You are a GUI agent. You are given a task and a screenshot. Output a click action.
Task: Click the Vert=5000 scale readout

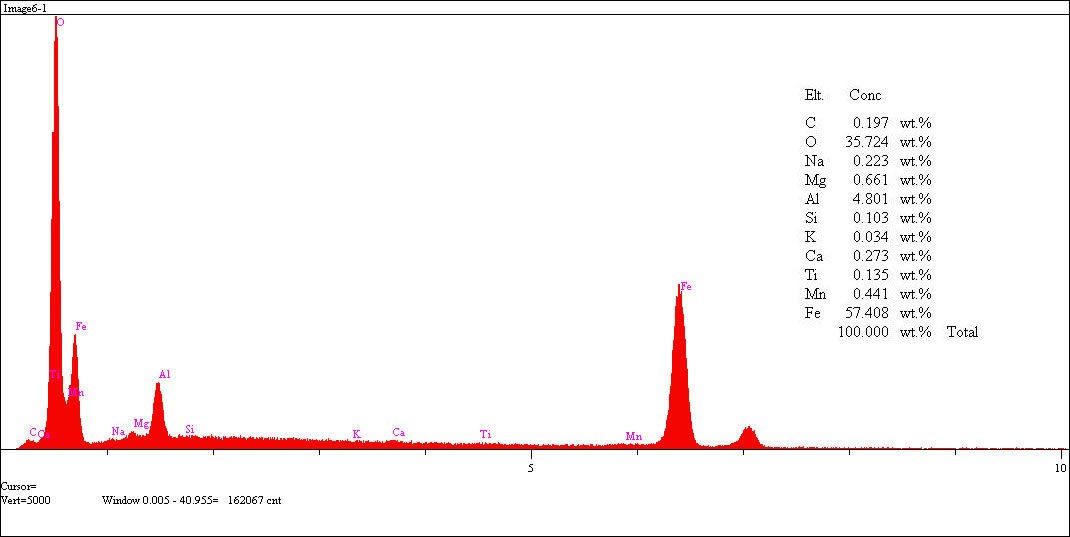[26, 500]
